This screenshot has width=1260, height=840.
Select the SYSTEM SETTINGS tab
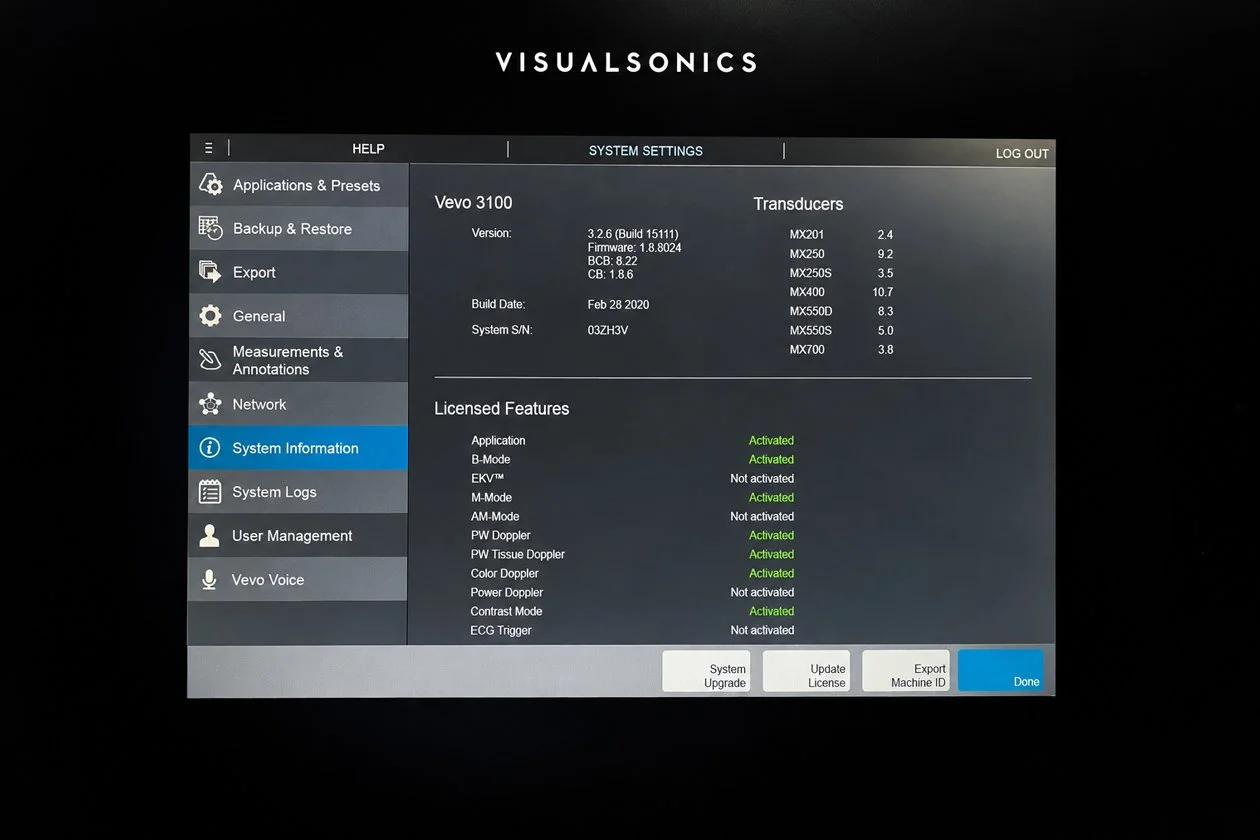(x=646, y=151)
